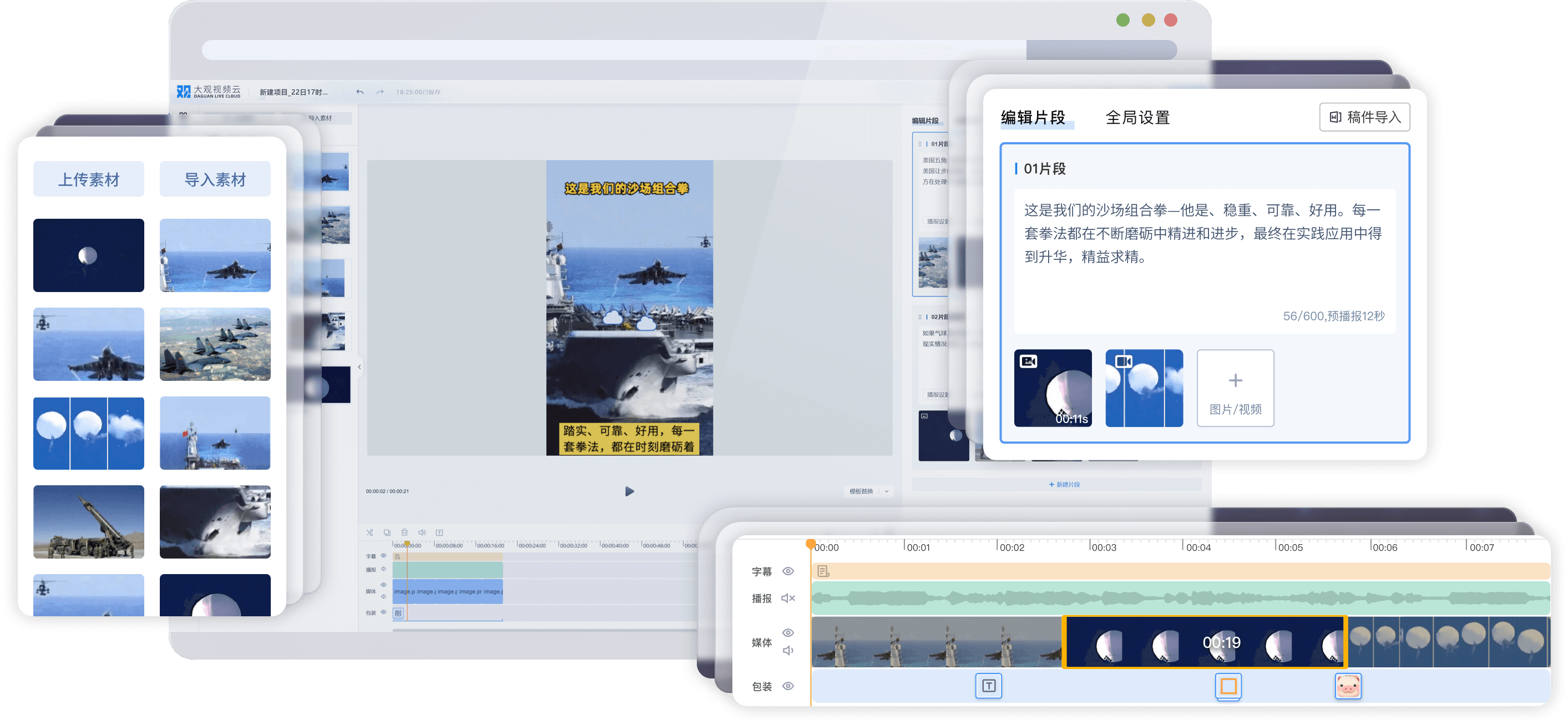Click the copy clip icon above small timeline

[x=387, y=532]
